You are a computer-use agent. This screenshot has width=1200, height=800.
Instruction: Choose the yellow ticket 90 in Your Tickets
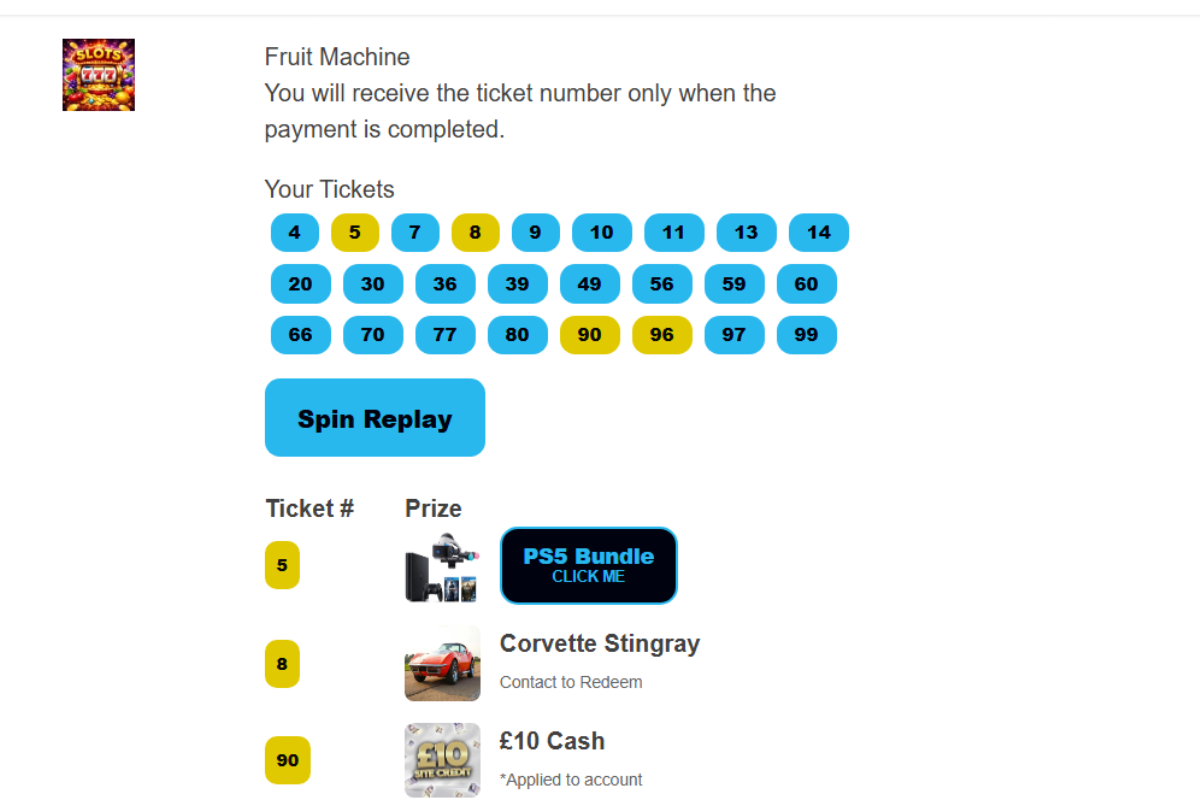(x=590, y=335)
